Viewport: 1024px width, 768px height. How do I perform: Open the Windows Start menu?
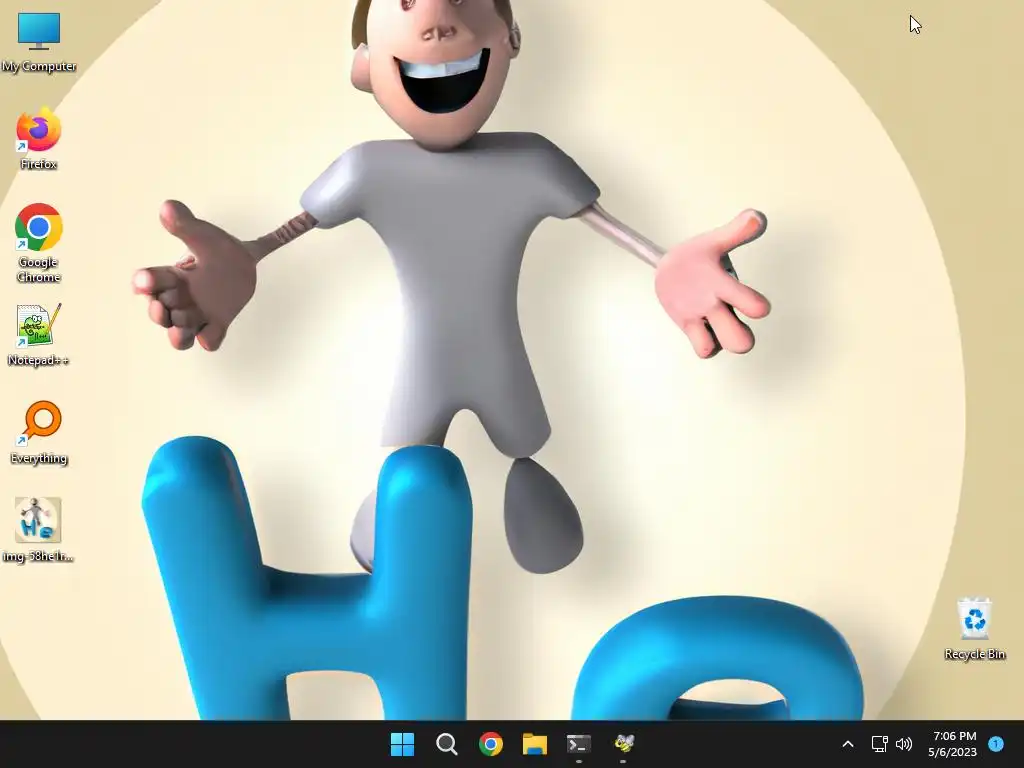coord(402,744)
